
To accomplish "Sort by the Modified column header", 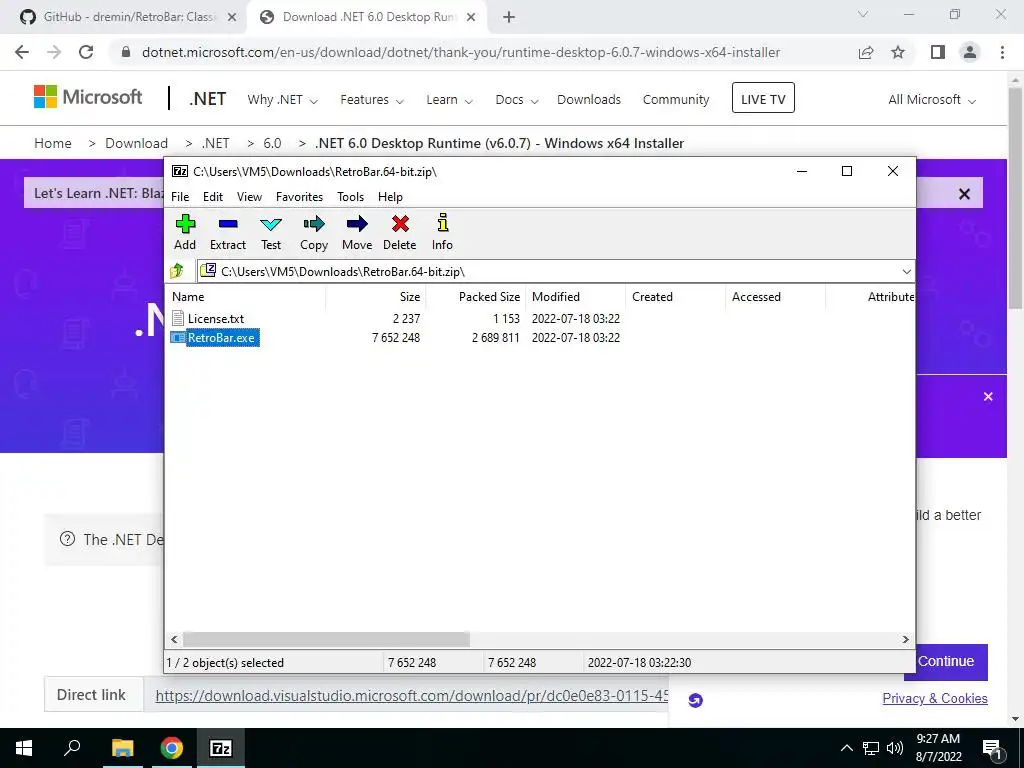I will pos(576,296).
